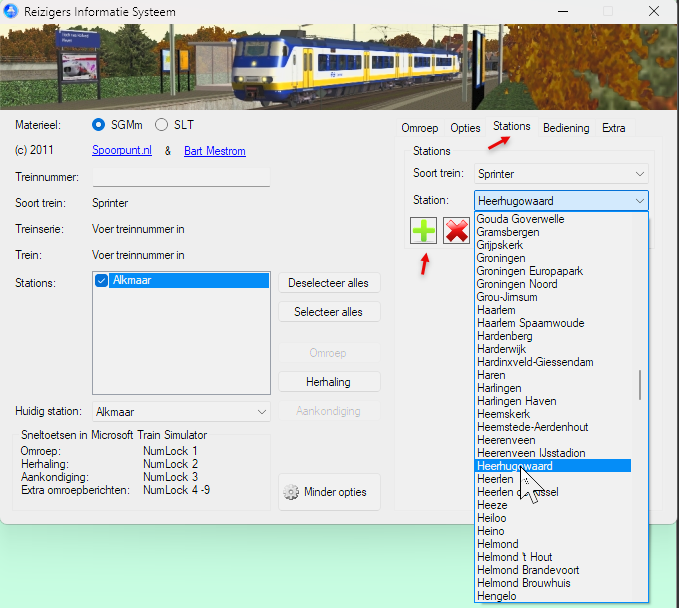Screen dimensions: 679x608
Task: Choose Helmond Brandevoort from the list
Action: pyautogui.click(x=553, y=570)
